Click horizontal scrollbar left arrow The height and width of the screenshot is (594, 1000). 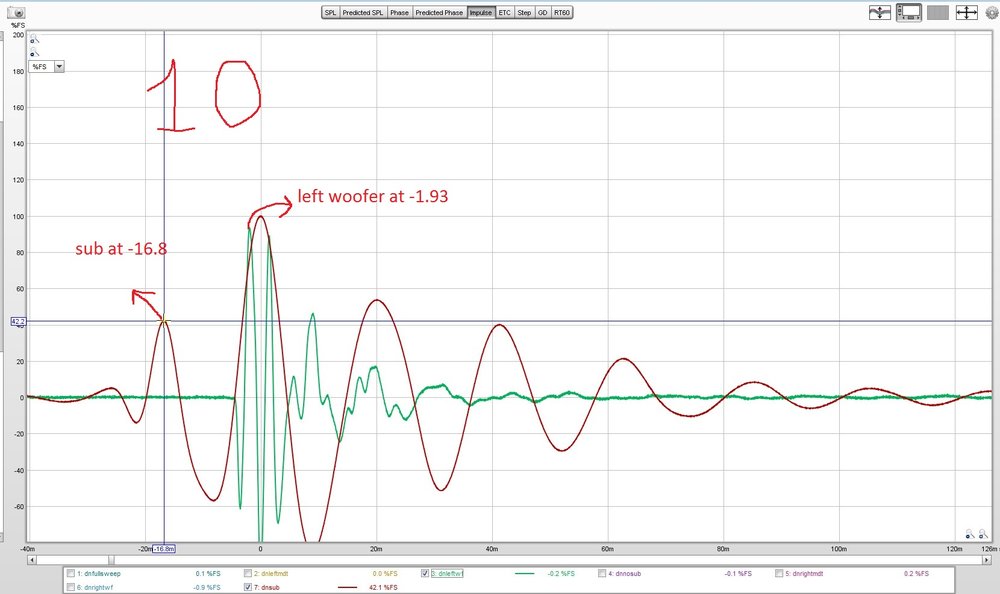32,560
